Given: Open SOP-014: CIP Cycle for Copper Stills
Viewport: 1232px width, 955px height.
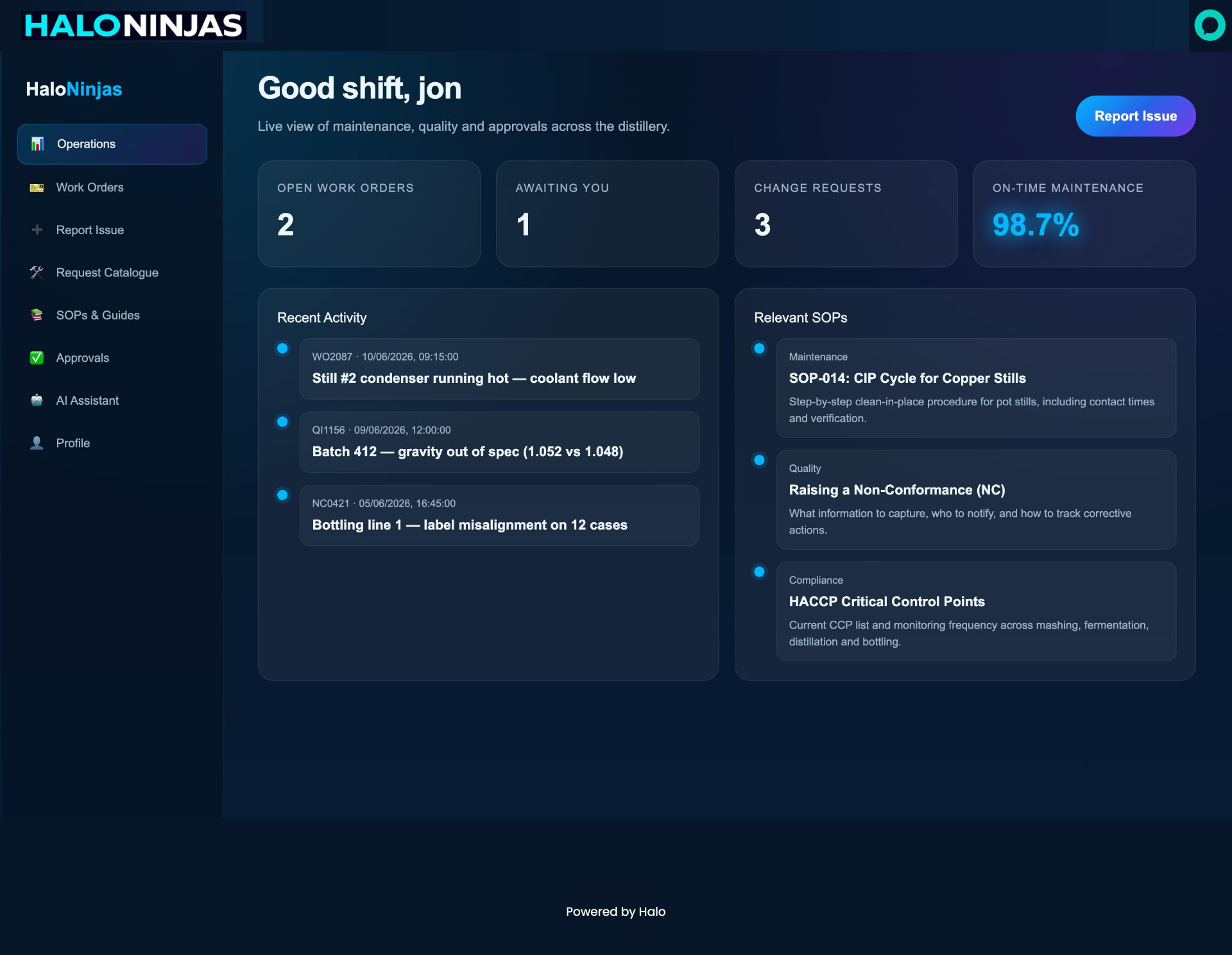Looking at the screenshot, I should (976, 388).
